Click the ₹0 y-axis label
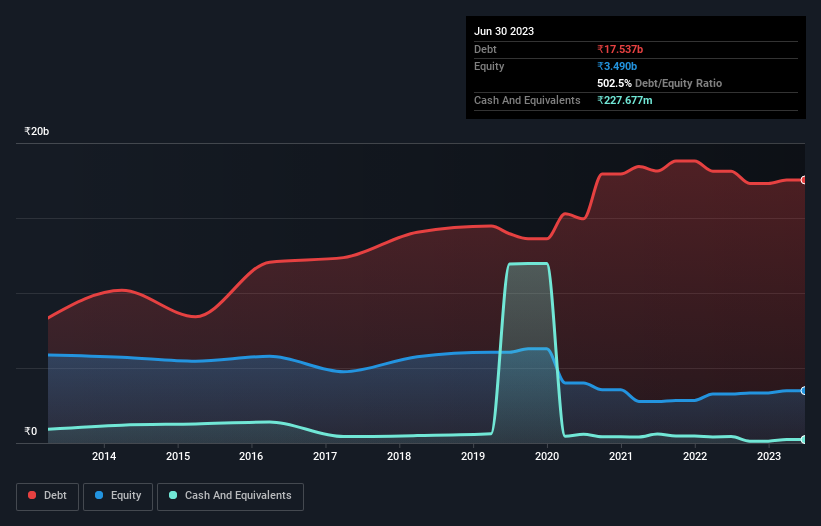Image resolution: width=821 pixels, height=526 pixels. (x=30, y=431)
